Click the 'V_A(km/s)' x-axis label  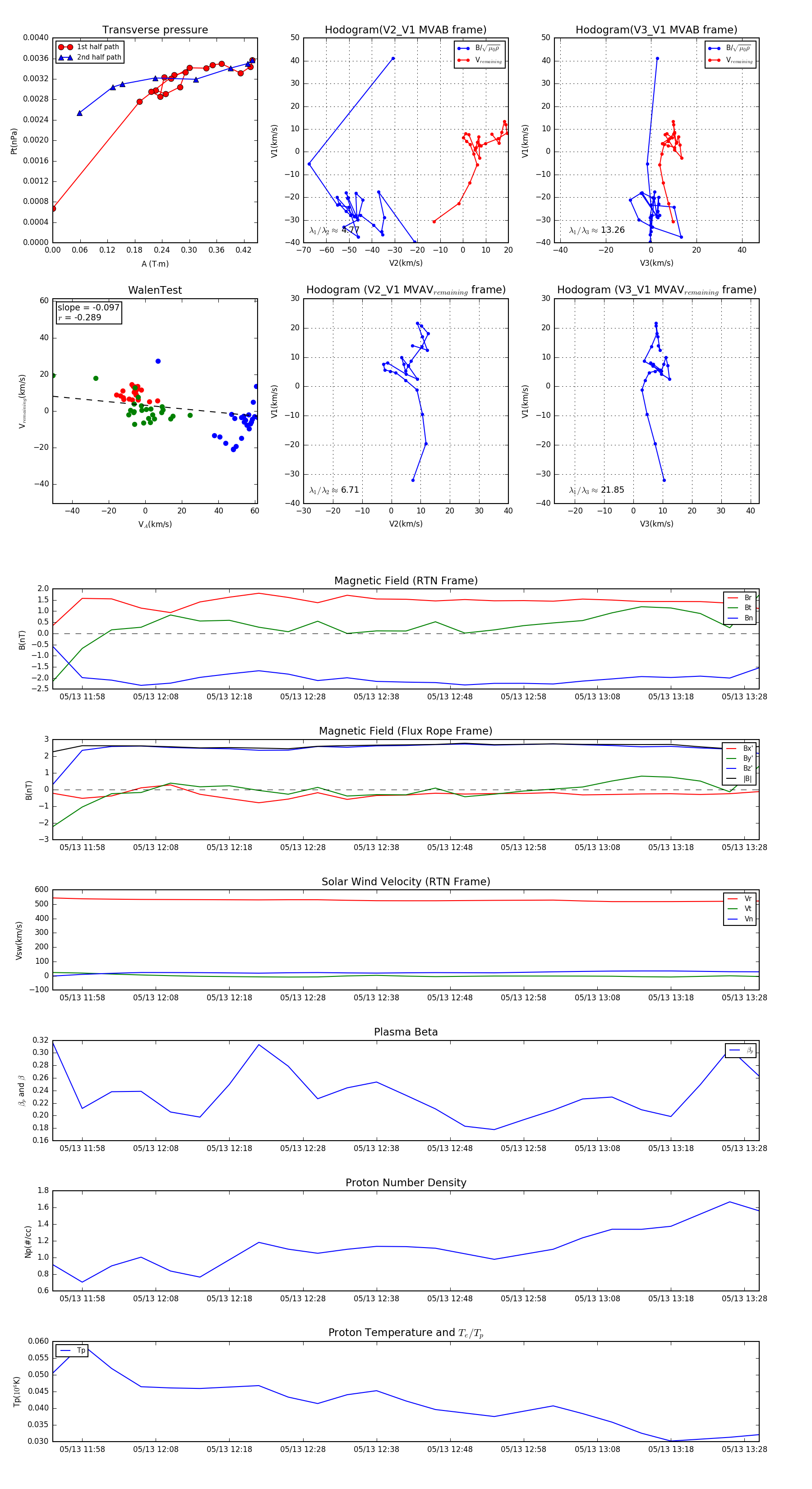[155, 524]
